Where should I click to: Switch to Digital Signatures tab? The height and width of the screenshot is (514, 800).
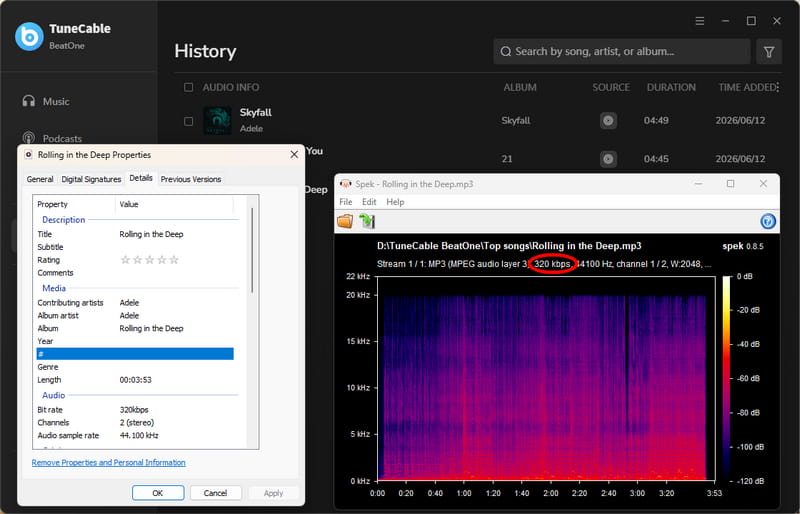point(91,179)
